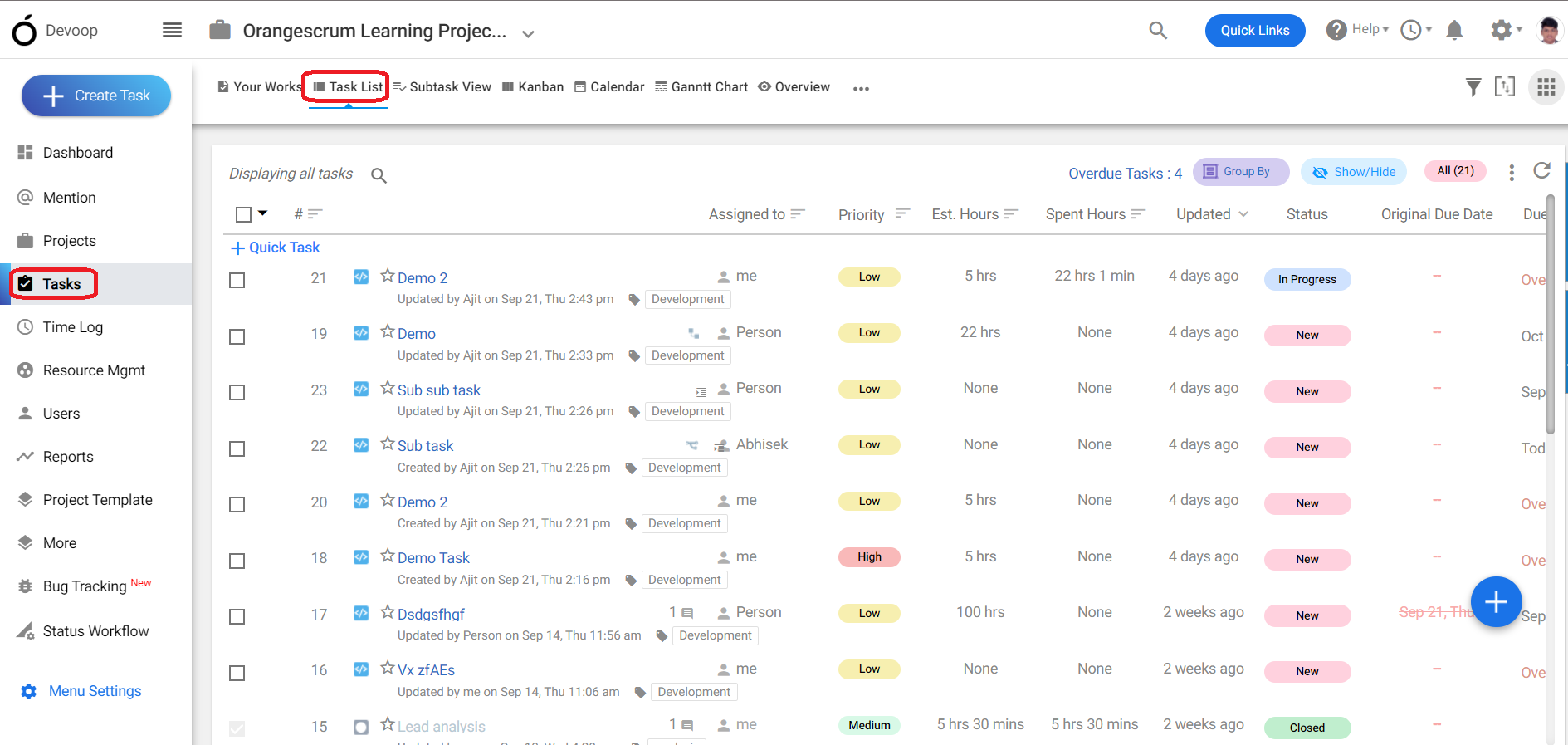Viewport: 1568px width, 745px height.
Task: Open more view options ellipsis
Action: coord(861,88)
